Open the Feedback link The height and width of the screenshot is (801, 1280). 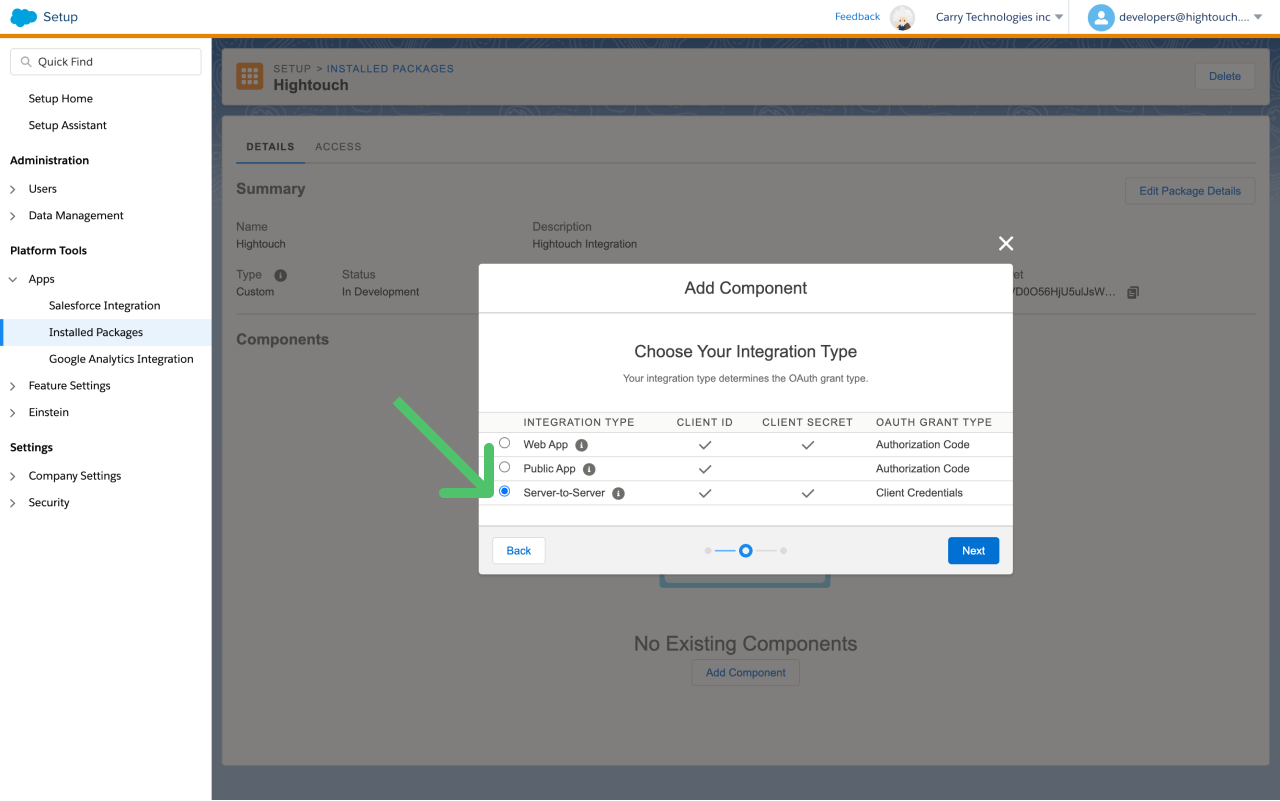pyautogui.click(x=858, y=17)
